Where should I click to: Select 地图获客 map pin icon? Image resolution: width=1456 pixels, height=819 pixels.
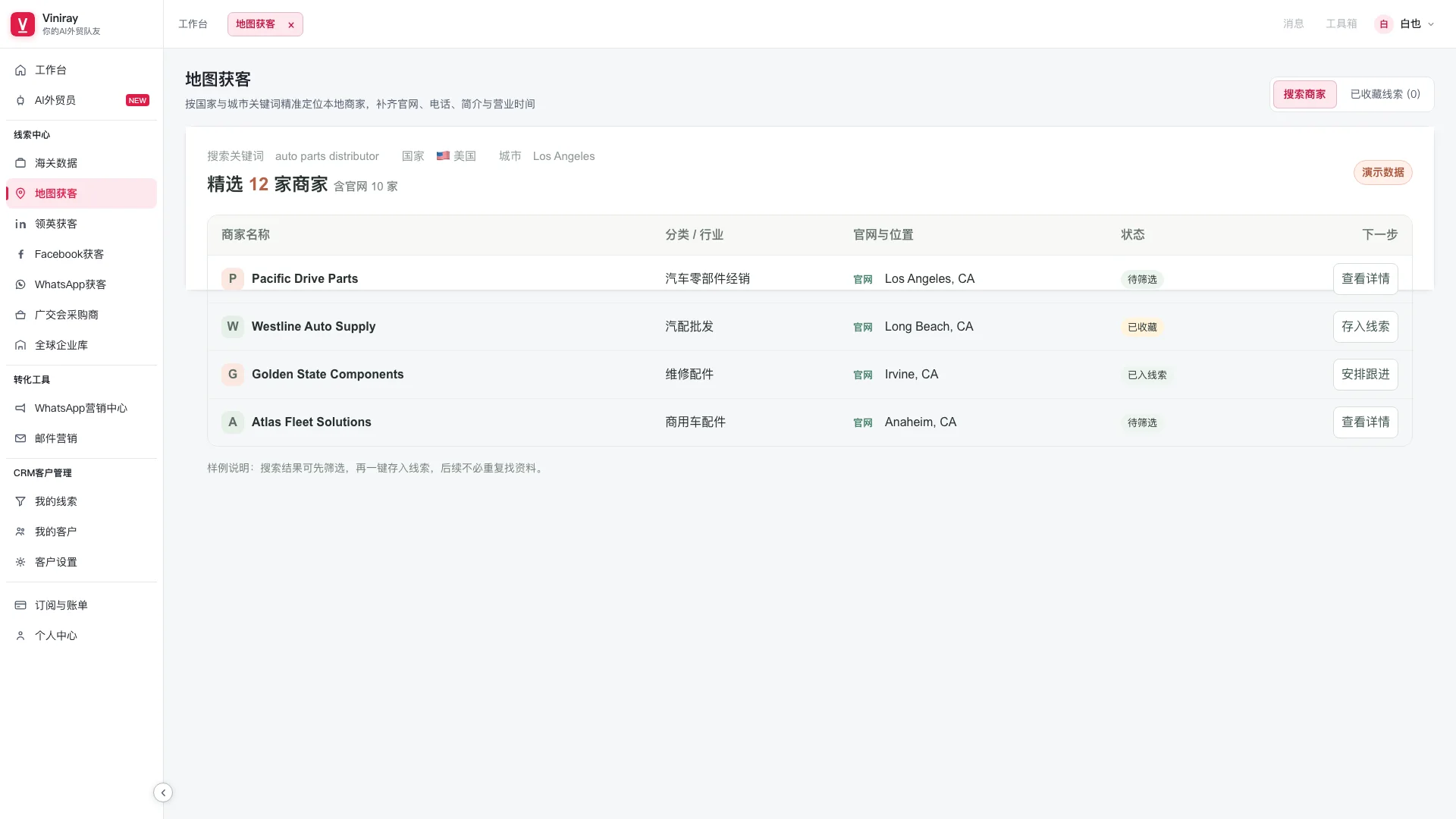coord(20,193)
